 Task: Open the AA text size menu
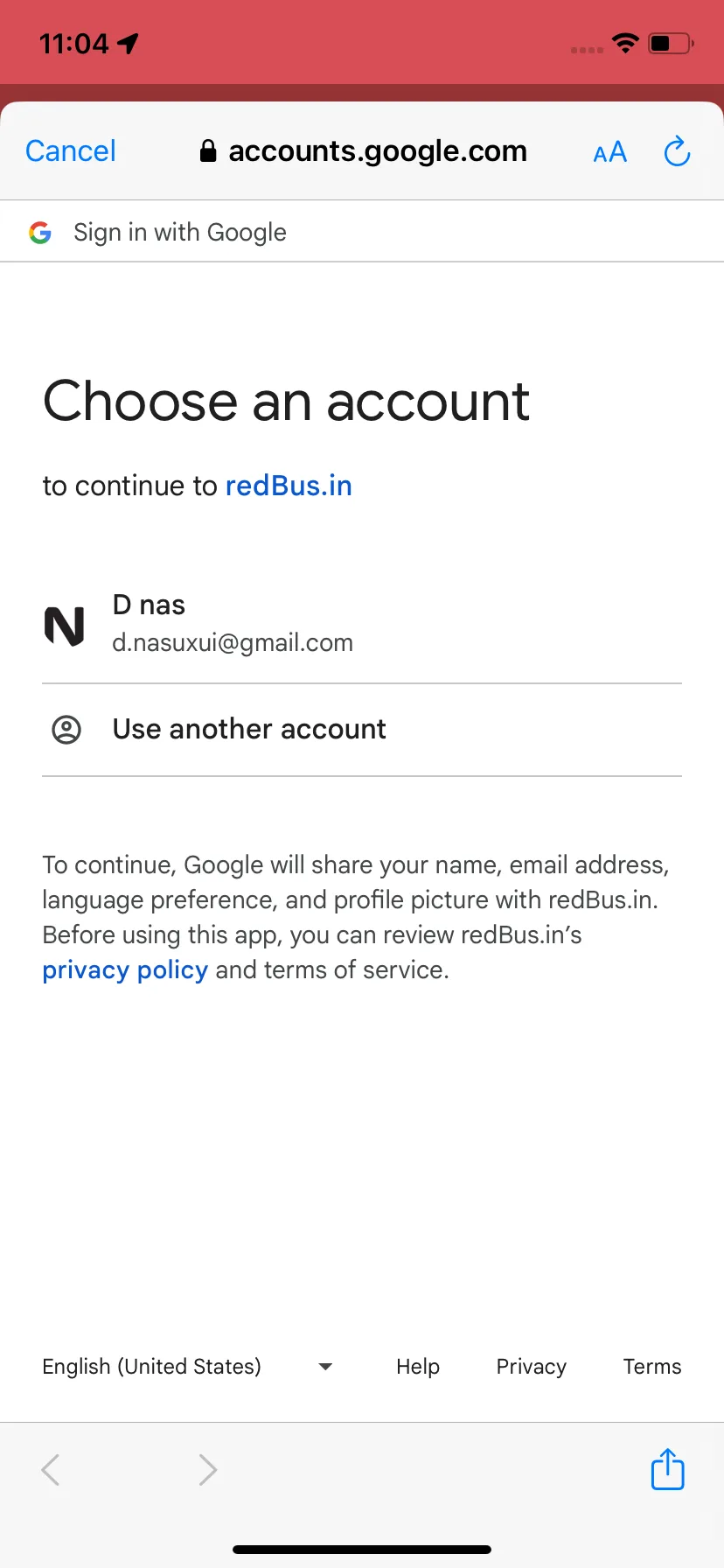[609, 152]
